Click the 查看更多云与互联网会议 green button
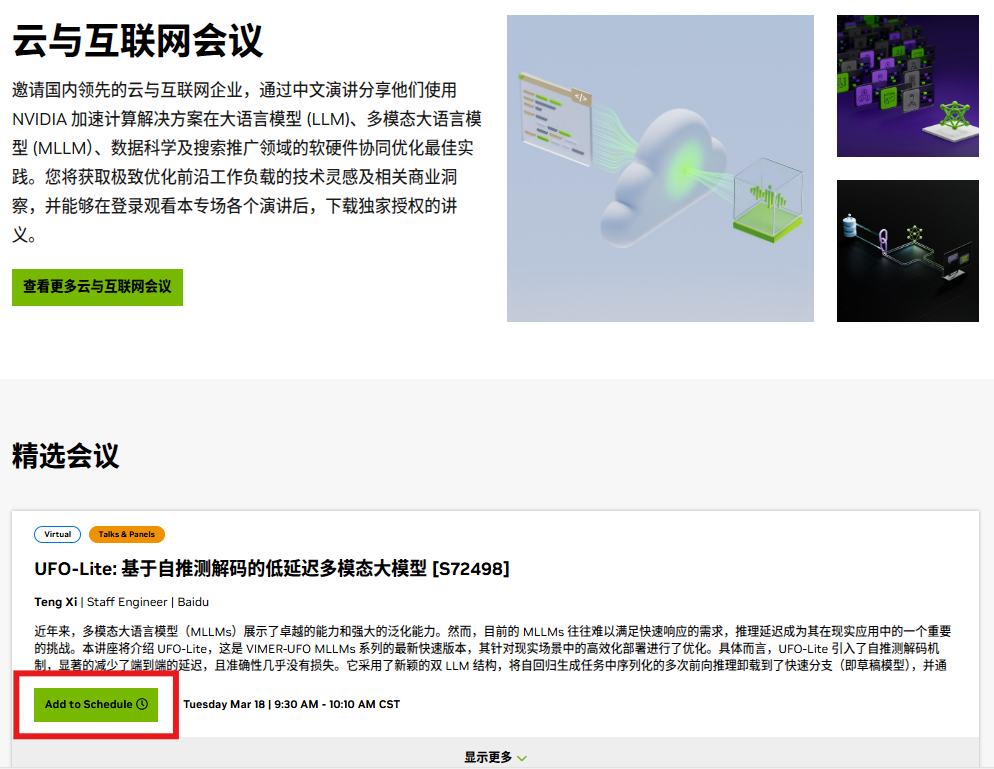Viewport: 994px width, 769px height. (x=97, y=287)
